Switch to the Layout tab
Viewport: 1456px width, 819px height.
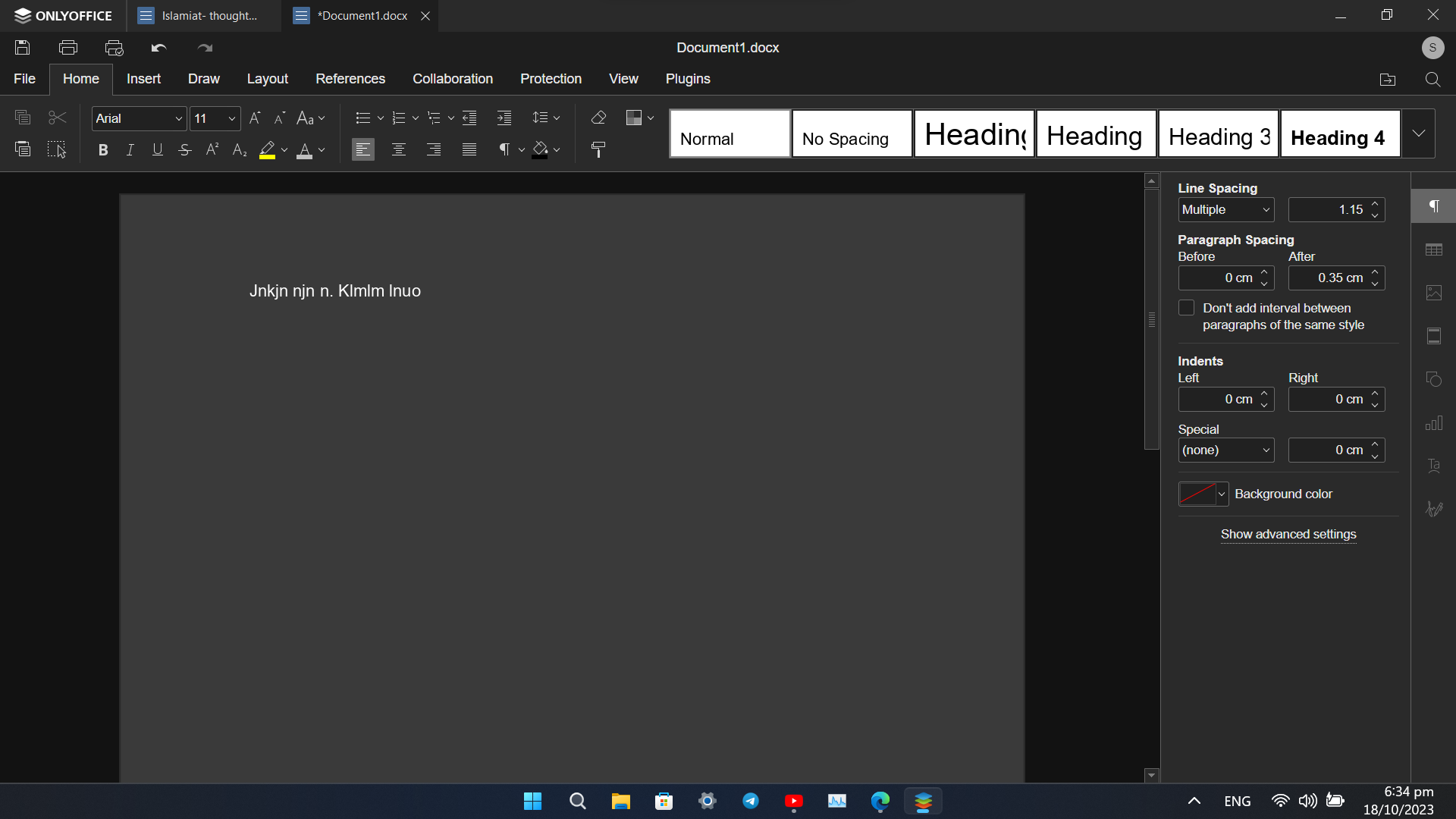click(268, 79)
